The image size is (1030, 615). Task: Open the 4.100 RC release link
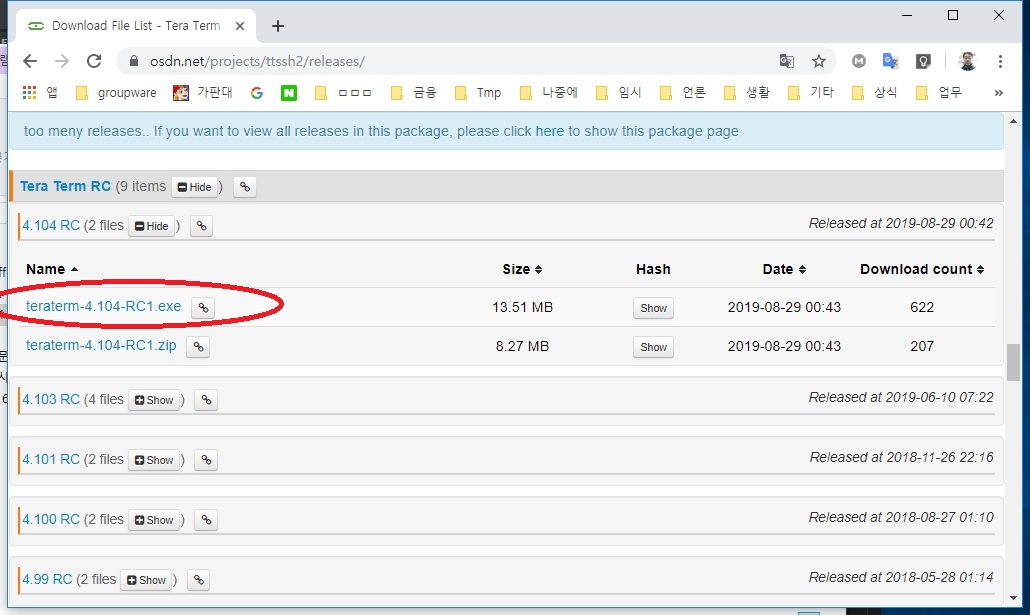pyautogui.click(x=51, y=519)
